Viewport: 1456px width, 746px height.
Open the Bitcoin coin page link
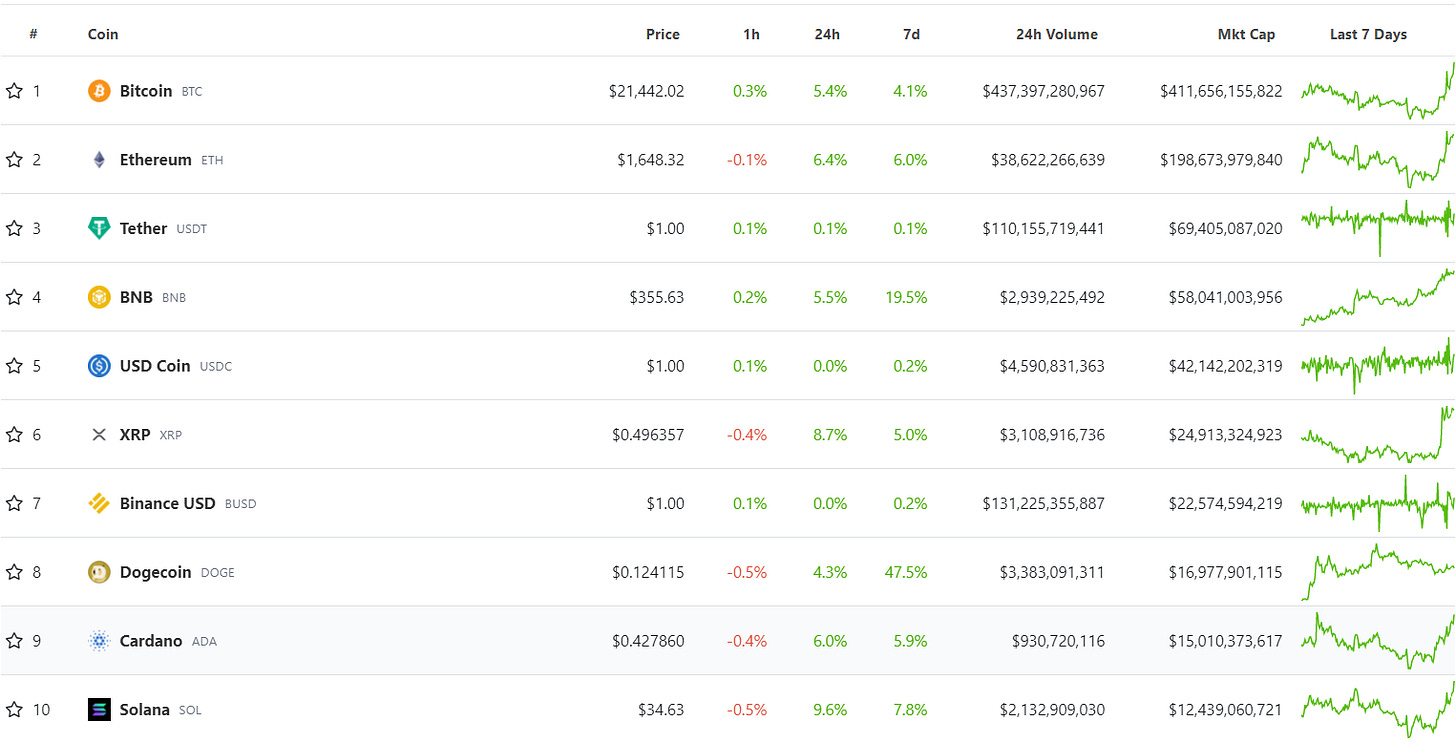[x=146, y=91]
